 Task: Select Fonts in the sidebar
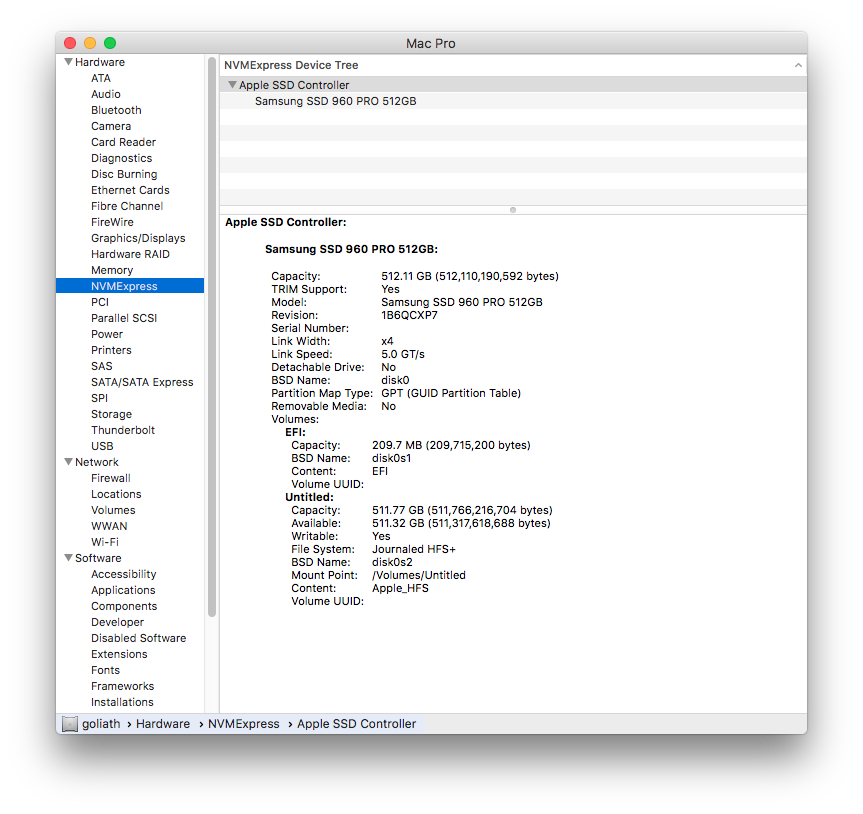pos(105,669)
